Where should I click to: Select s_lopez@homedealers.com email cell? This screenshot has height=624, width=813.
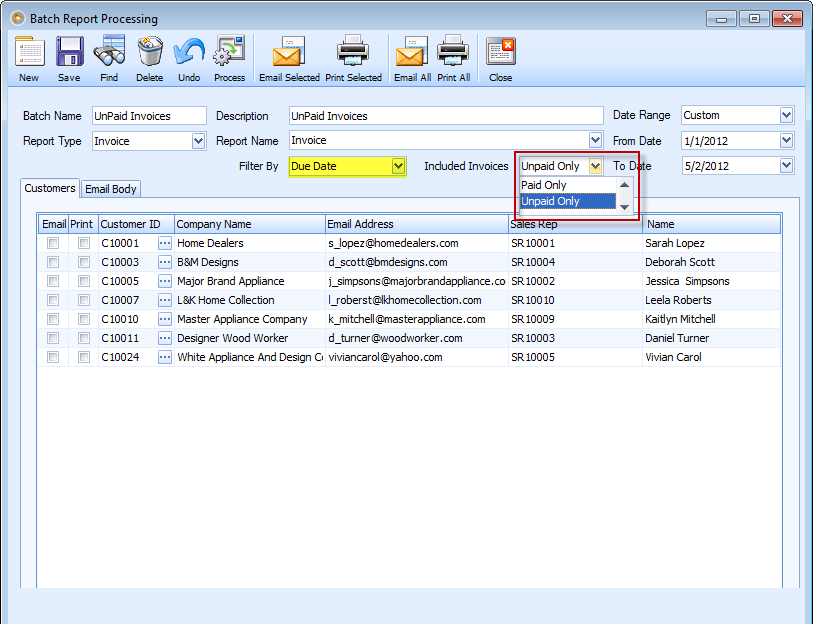(417, 243)
